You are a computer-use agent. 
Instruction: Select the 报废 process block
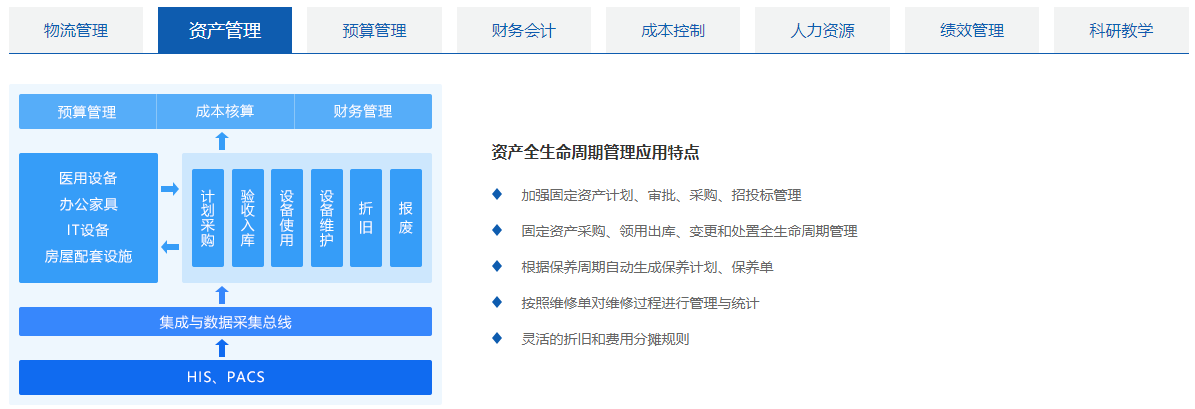pos(405,218)
